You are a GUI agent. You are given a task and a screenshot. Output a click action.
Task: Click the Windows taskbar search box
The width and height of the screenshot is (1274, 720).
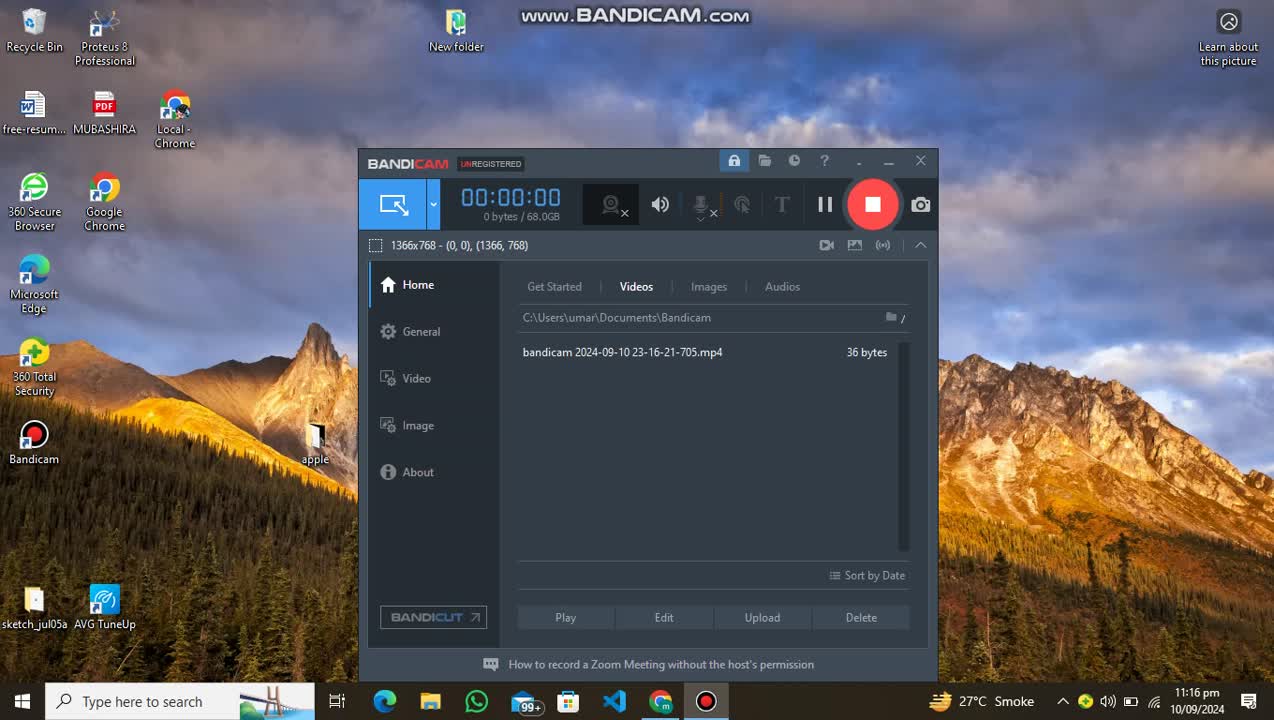point(181,702)
